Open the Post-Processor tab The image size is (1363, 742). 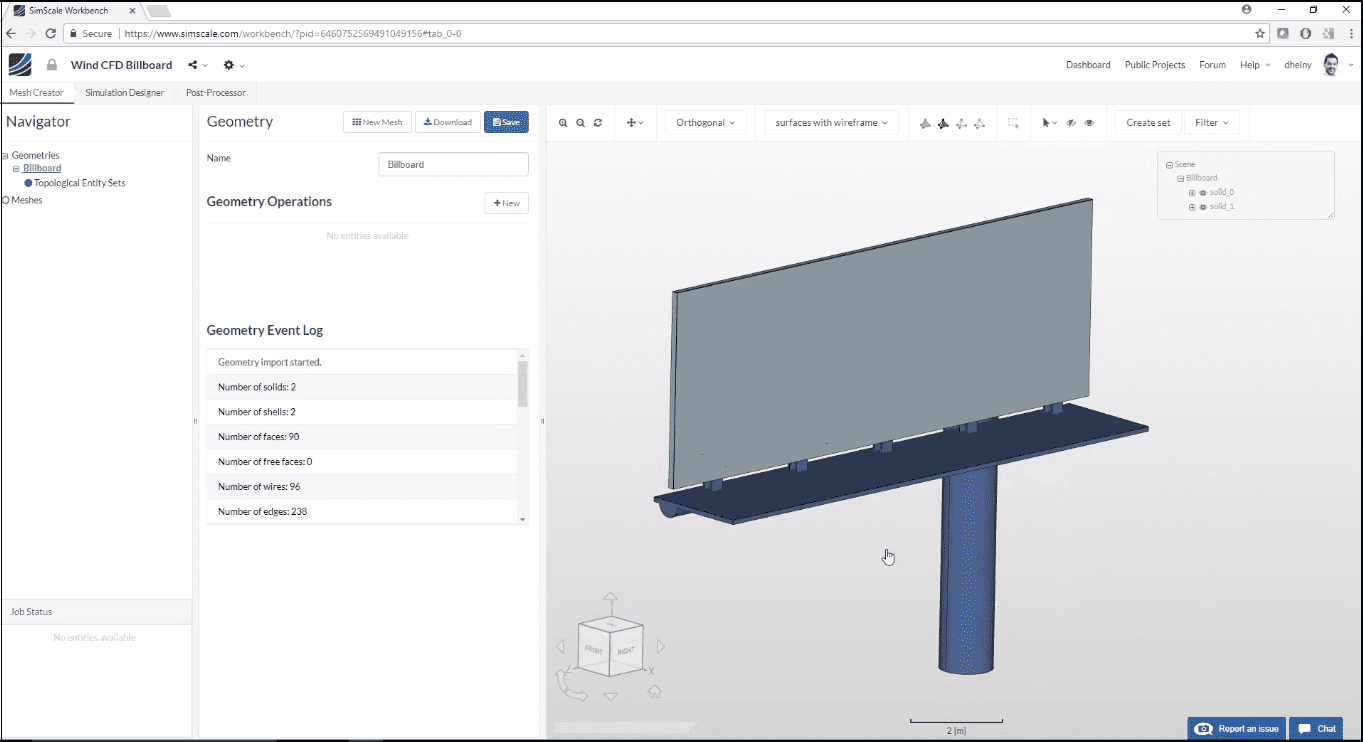pos(215,91)
